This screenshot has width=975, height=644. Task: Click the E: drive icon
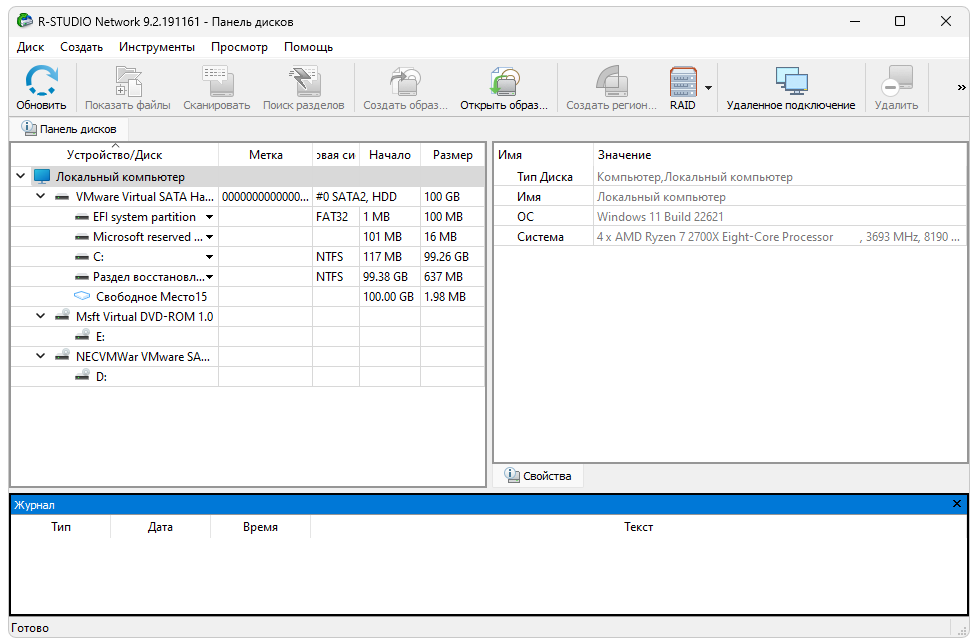(82, 336)
